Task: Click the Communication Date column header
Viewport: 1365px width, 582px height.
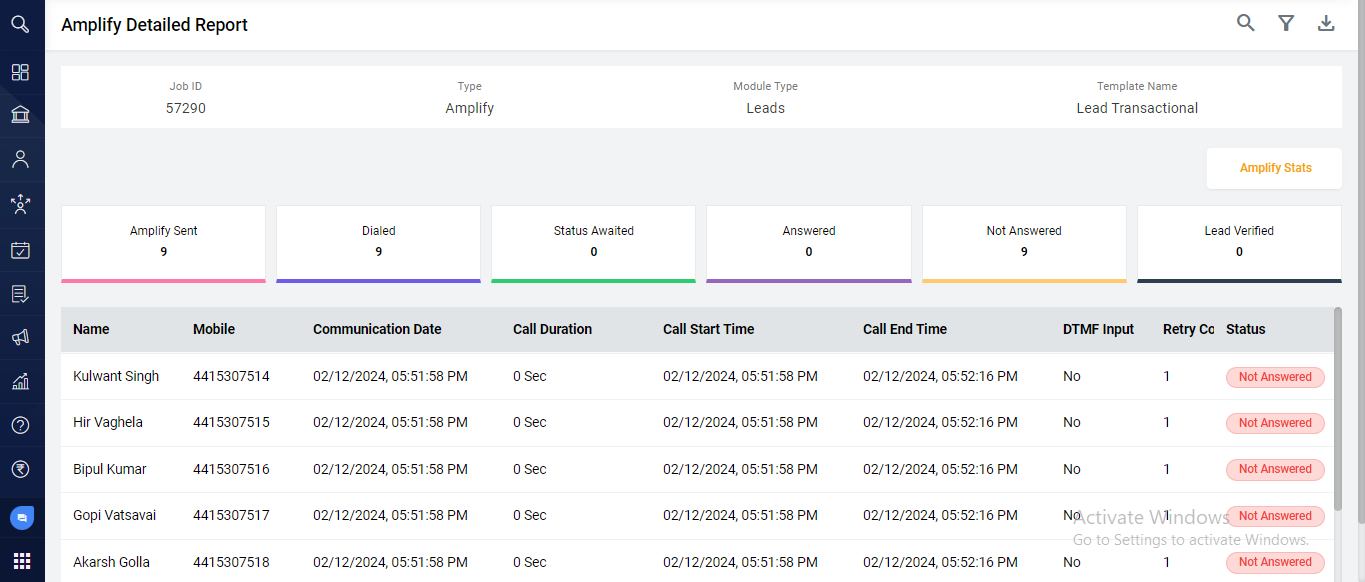Action: (x=377, y=329)
